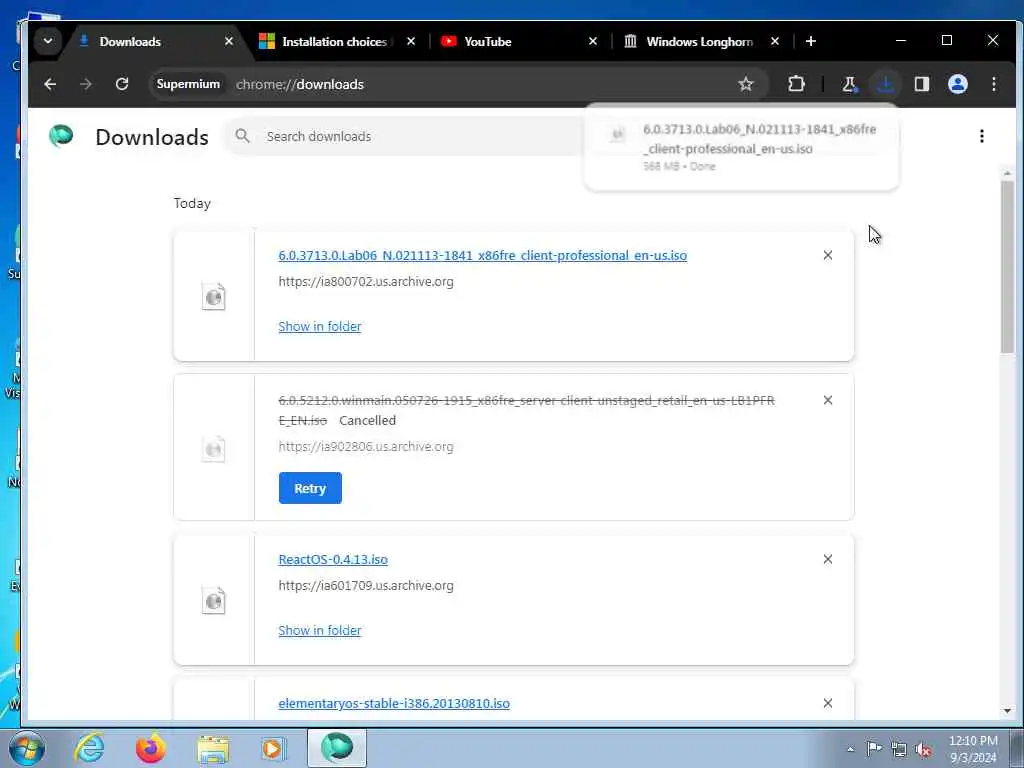1024x768 pixels.
Task: Open the Windows Start menu orb
Action: 27,748
